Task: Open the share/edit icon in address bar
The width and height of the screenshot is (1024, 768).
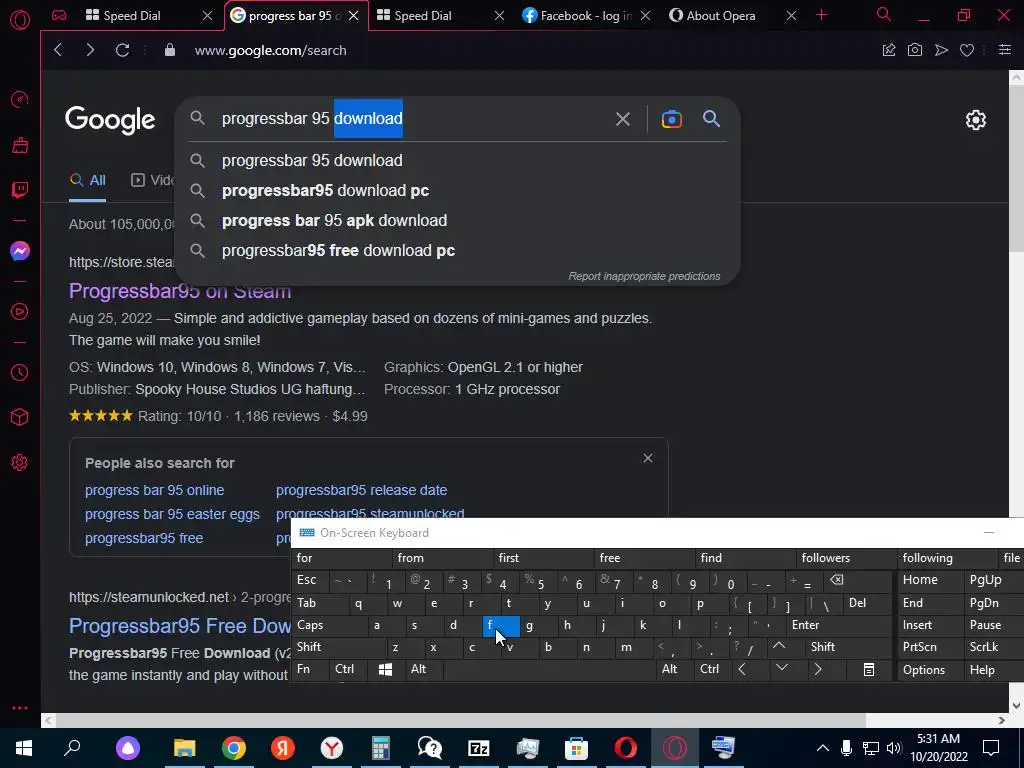Action: 889,50
